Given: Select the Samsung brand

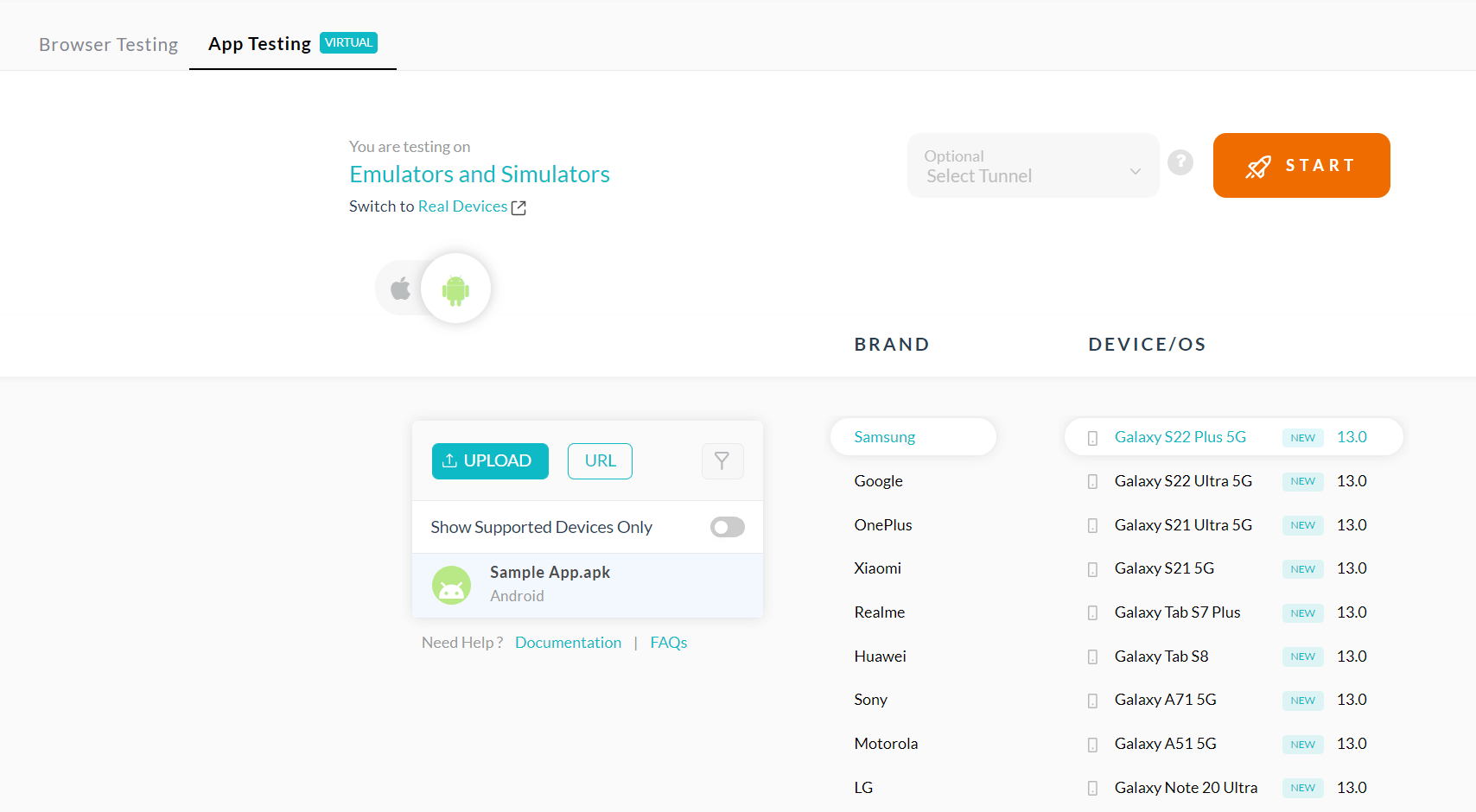Looking at the screenshot, I should 913,437.
